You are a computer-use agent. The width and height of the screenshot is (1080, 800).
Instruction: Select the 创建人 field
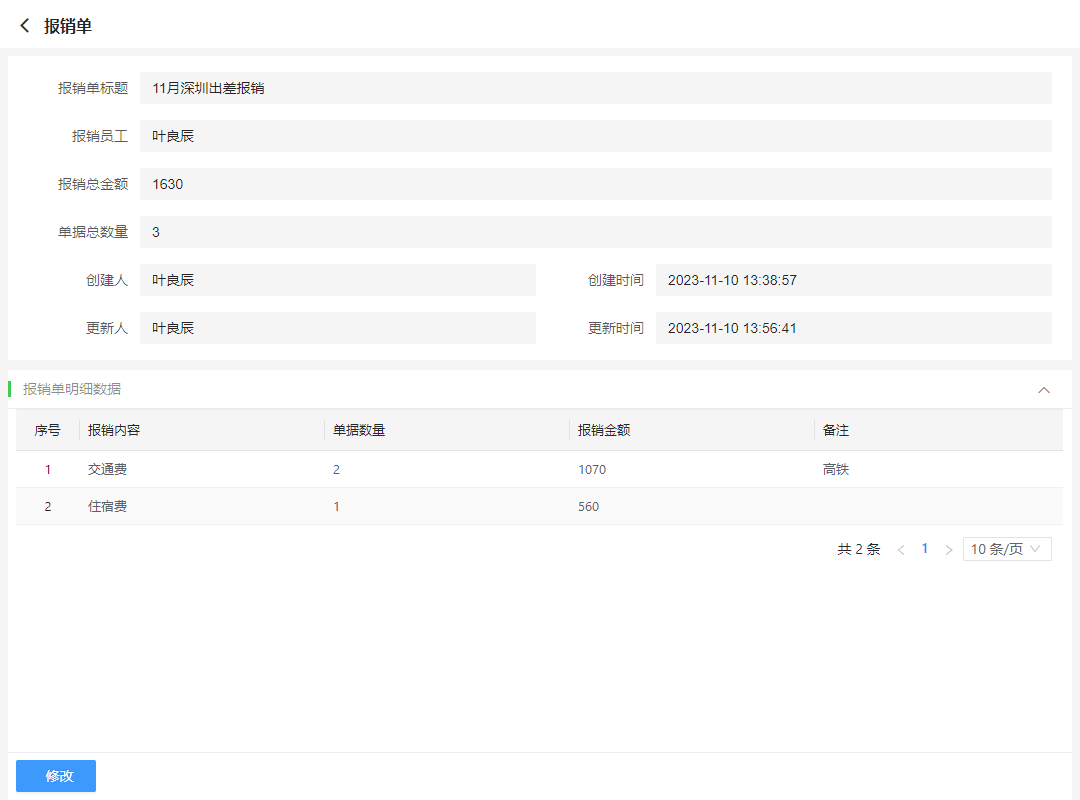(337, 280)
